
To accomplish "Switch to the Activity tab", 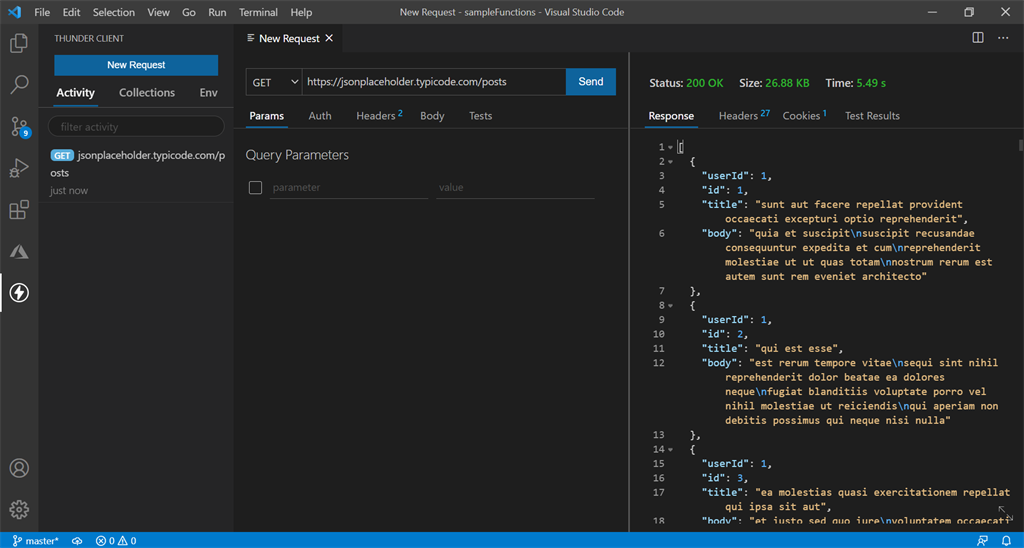I will (x=75, y=93).
